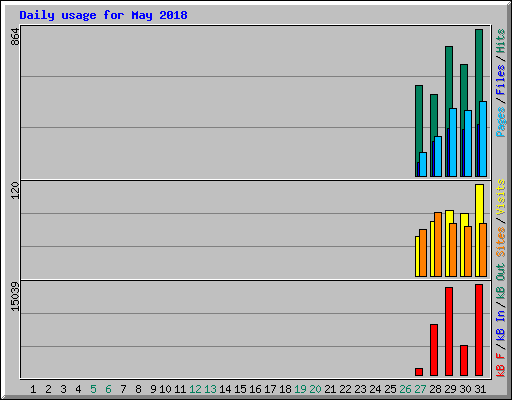
Task: Click the orange Sites bar for day 28
Action: point(438,245)
